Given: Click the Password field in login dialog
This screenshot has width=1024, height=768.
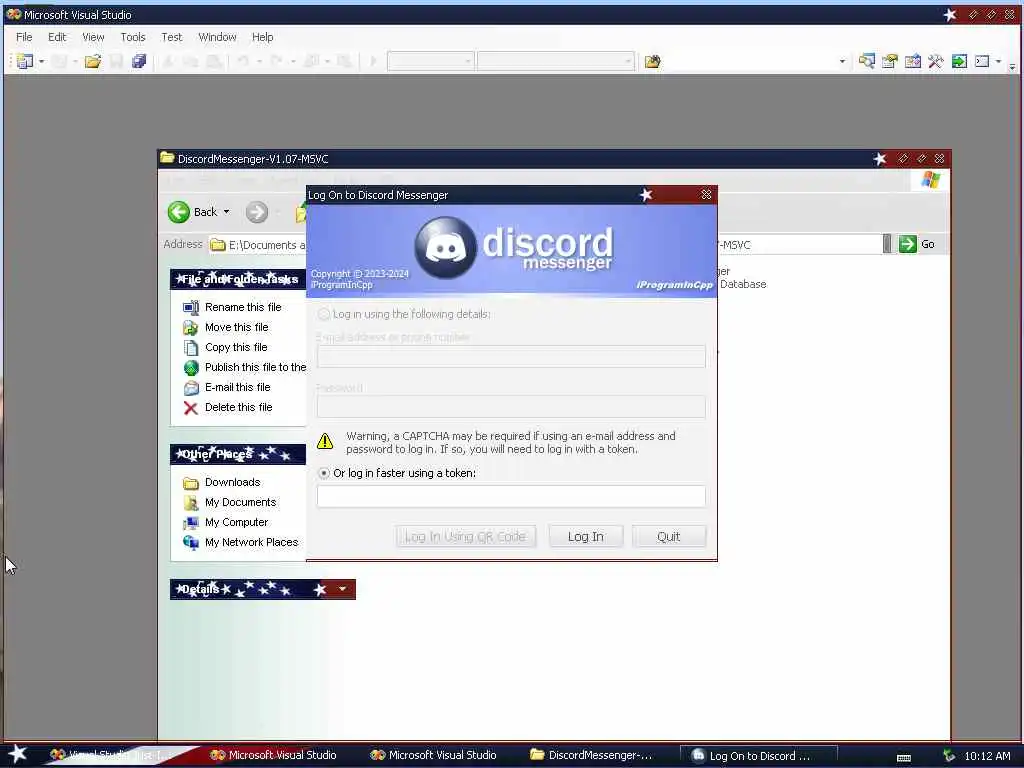Looking at the screenshot, I should (511, 406).
